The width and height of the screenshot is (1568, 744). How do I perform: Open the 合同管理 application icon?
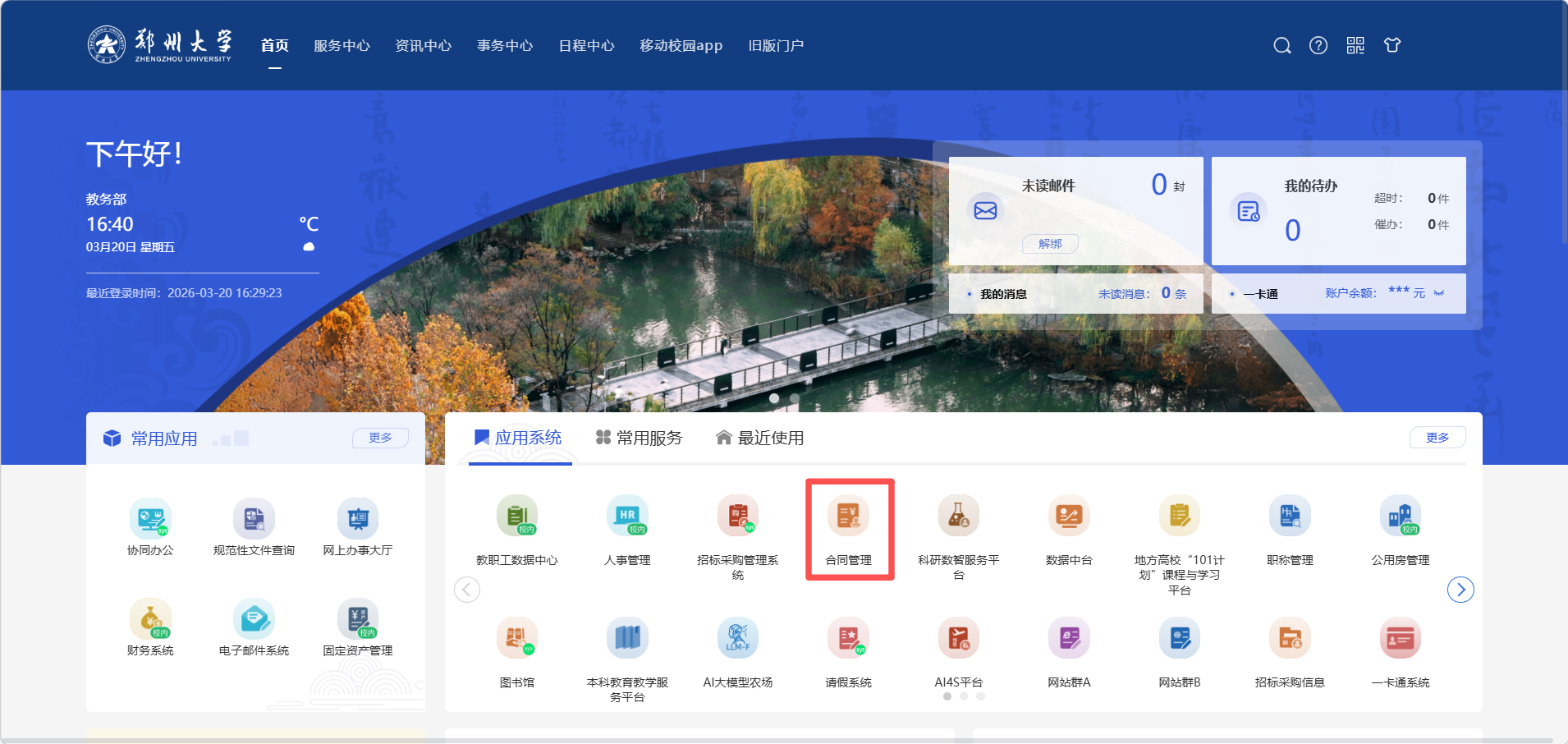[x=848, y=517]
